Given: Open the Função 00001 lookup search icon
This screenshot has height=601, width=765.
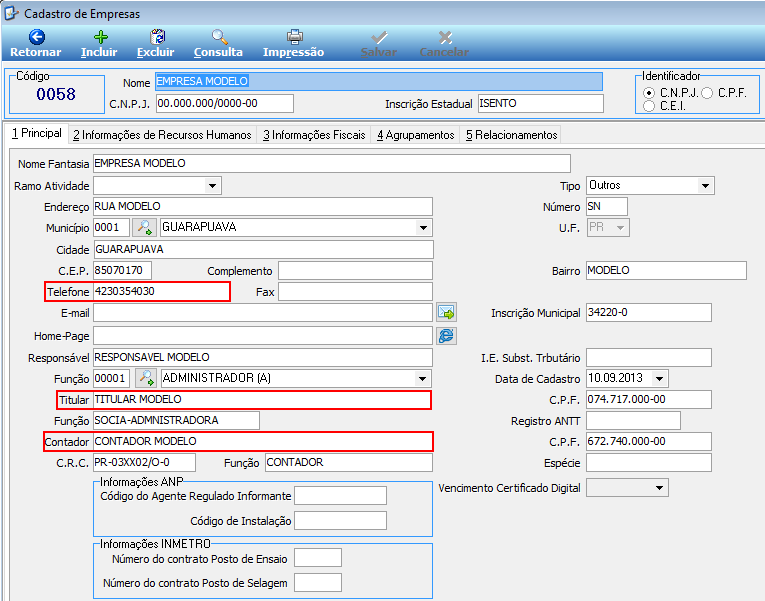Looking at the screenshot, I should tap(145, 378).
